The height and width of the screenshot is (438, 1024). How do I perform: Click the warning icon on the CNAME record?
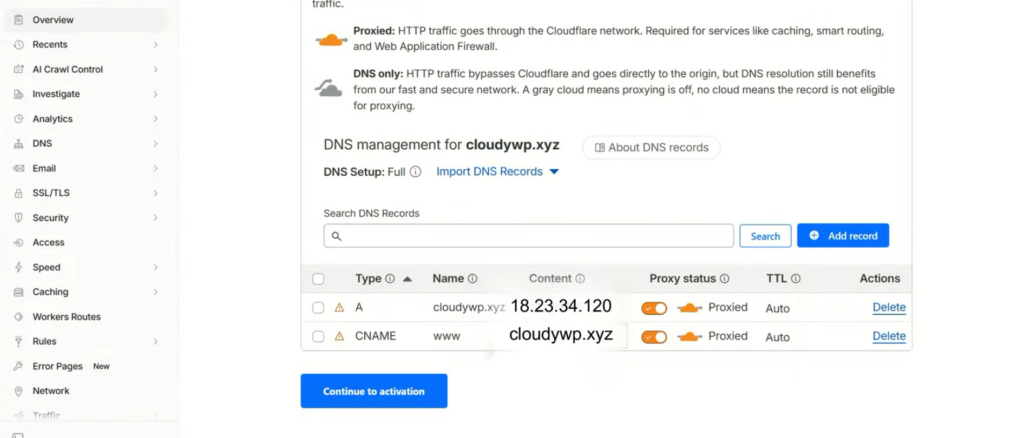pos(339,336)
